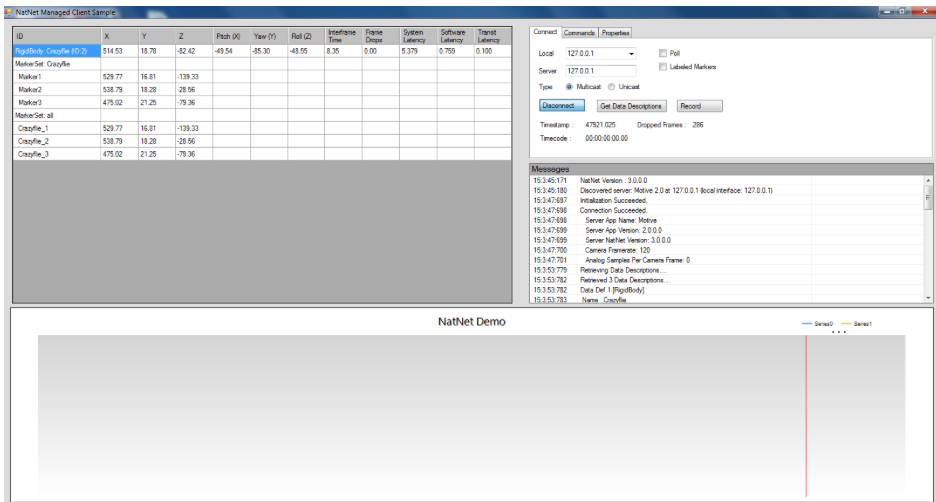The image size is (936, 502).
Task: Choose the Unicast connection type
Action: (x=612, y=87)
